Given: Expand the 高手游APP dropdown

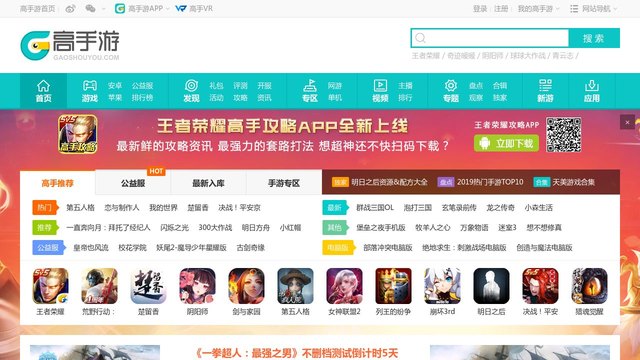Looking at the screenshot, I should tap(168, 9).
